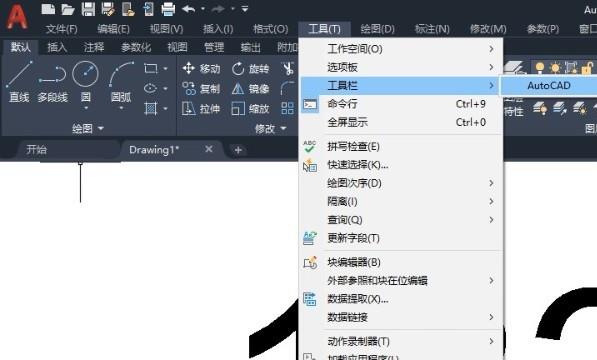Viewport: 597px width, 360px height.
Task: Select the hatch pattern tool
Action: [x=151, y=108]
